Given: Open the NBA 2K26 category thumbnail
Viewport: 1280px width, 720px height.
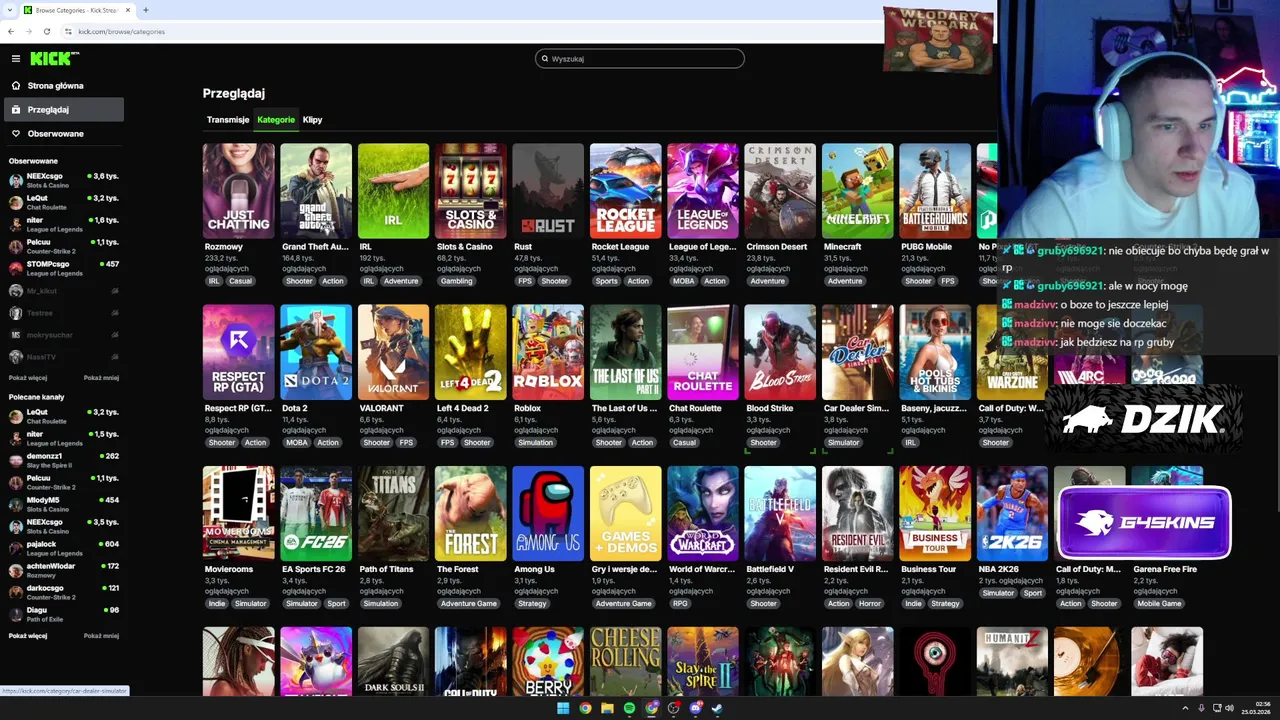Looking at the screenshot, I should [x=1012, y=513].
